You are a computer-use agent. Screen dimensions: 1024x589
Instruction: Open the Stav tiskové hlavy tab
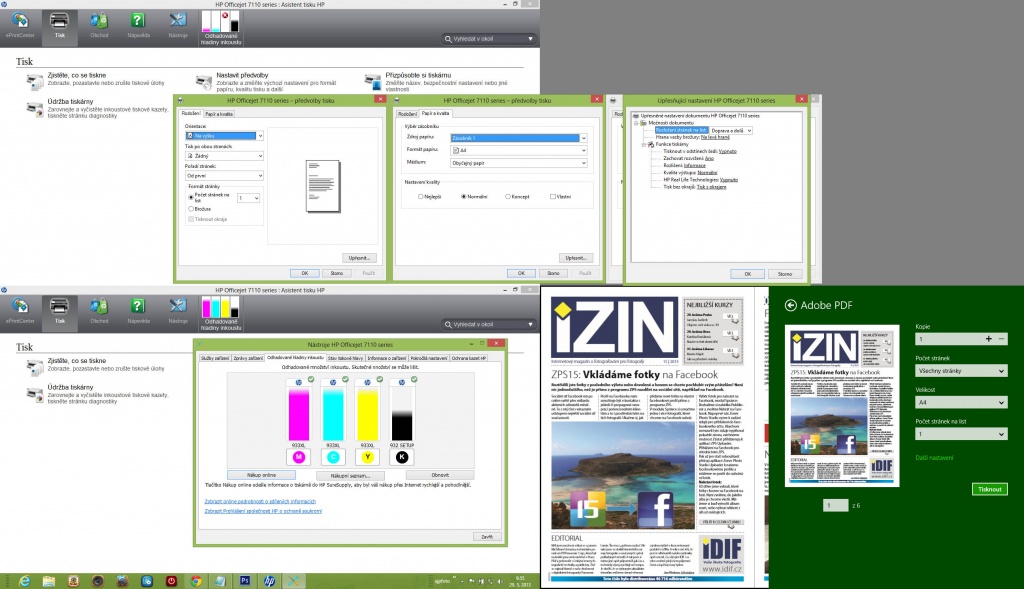pos(345,358)
